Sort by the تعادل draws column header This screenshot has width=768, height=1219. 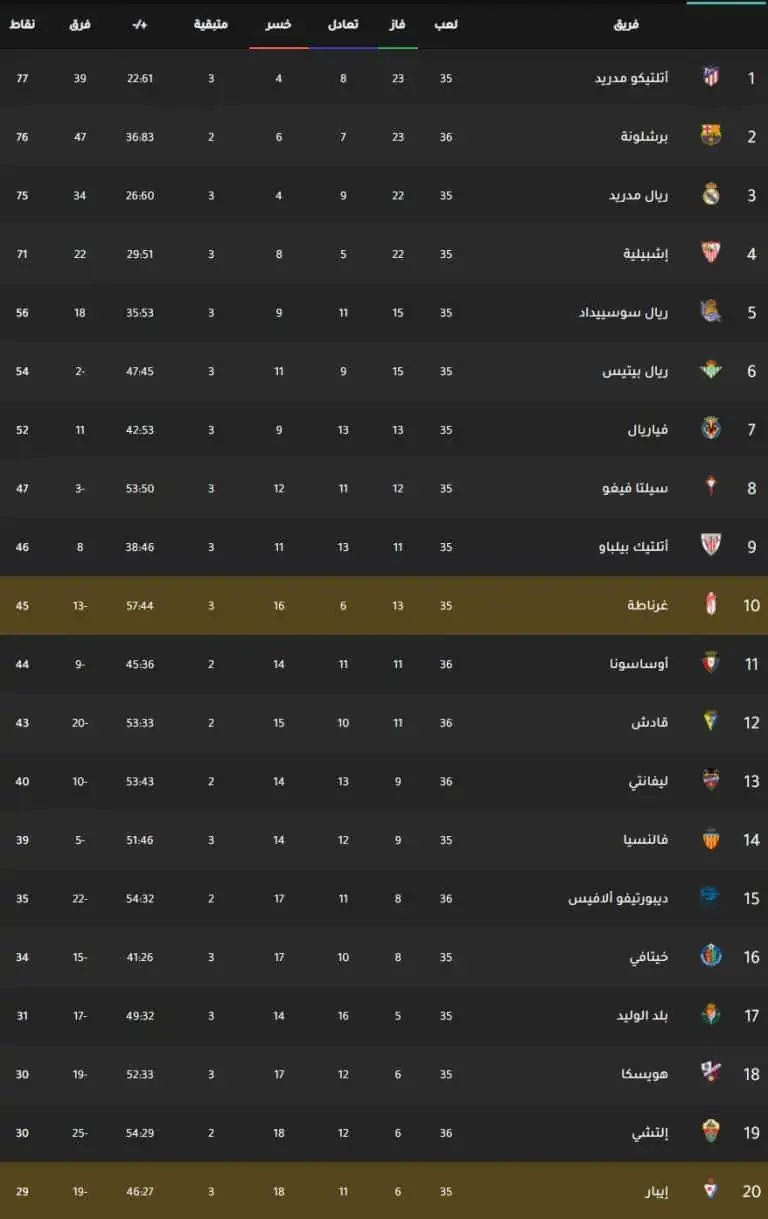point(343,24)
